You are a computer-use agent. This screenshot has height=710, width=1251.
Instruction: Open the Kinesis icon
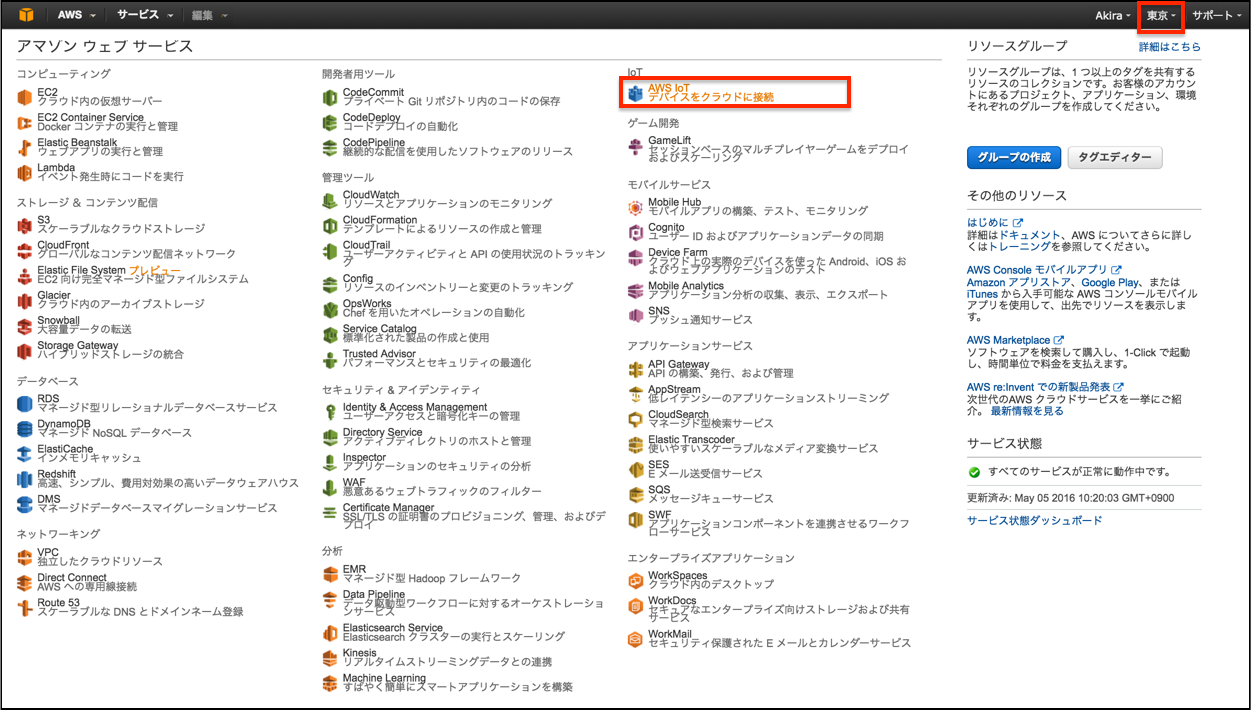[x=331, y=657]
